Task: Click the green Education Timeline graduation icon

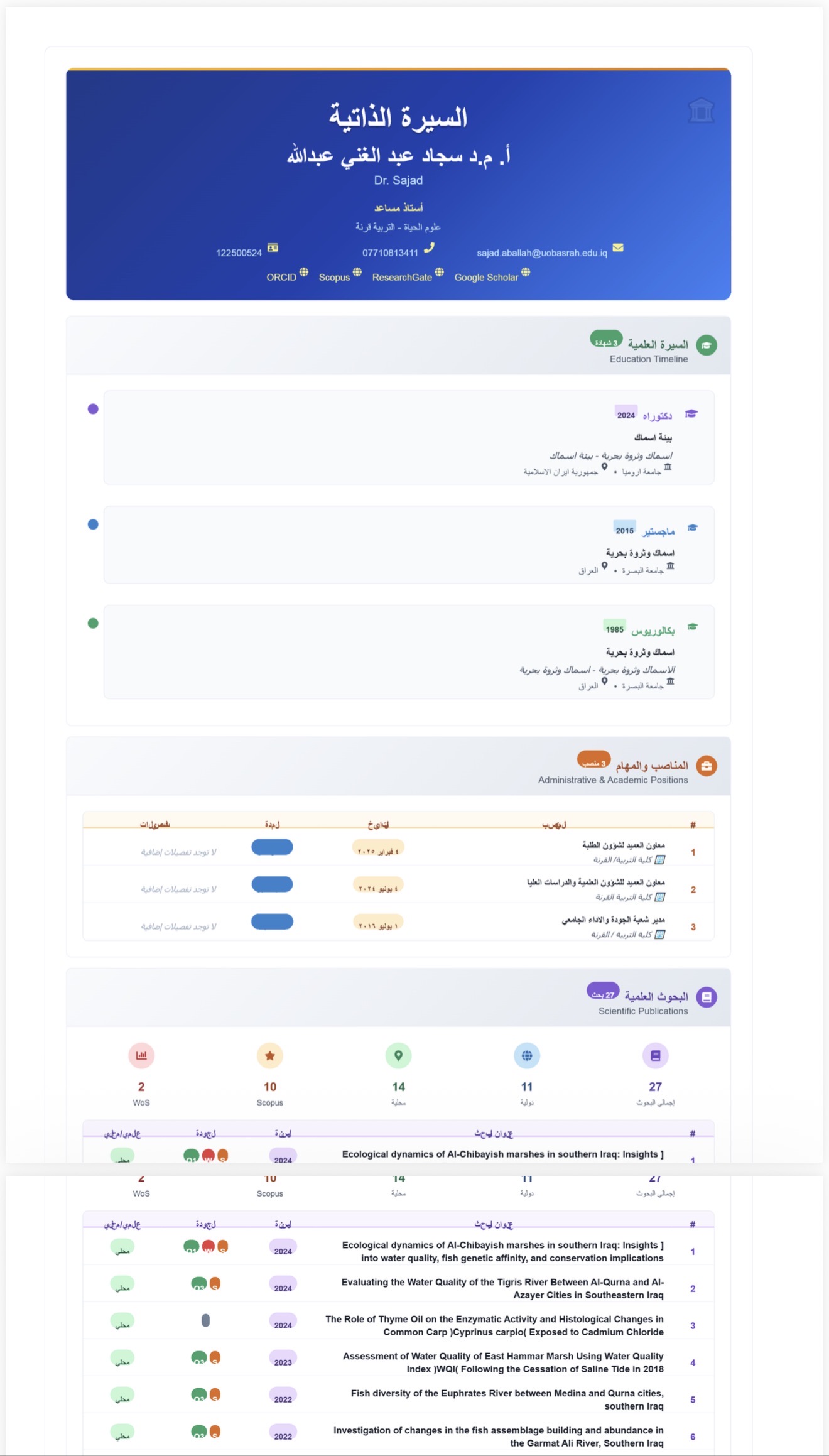Action: 707,345
